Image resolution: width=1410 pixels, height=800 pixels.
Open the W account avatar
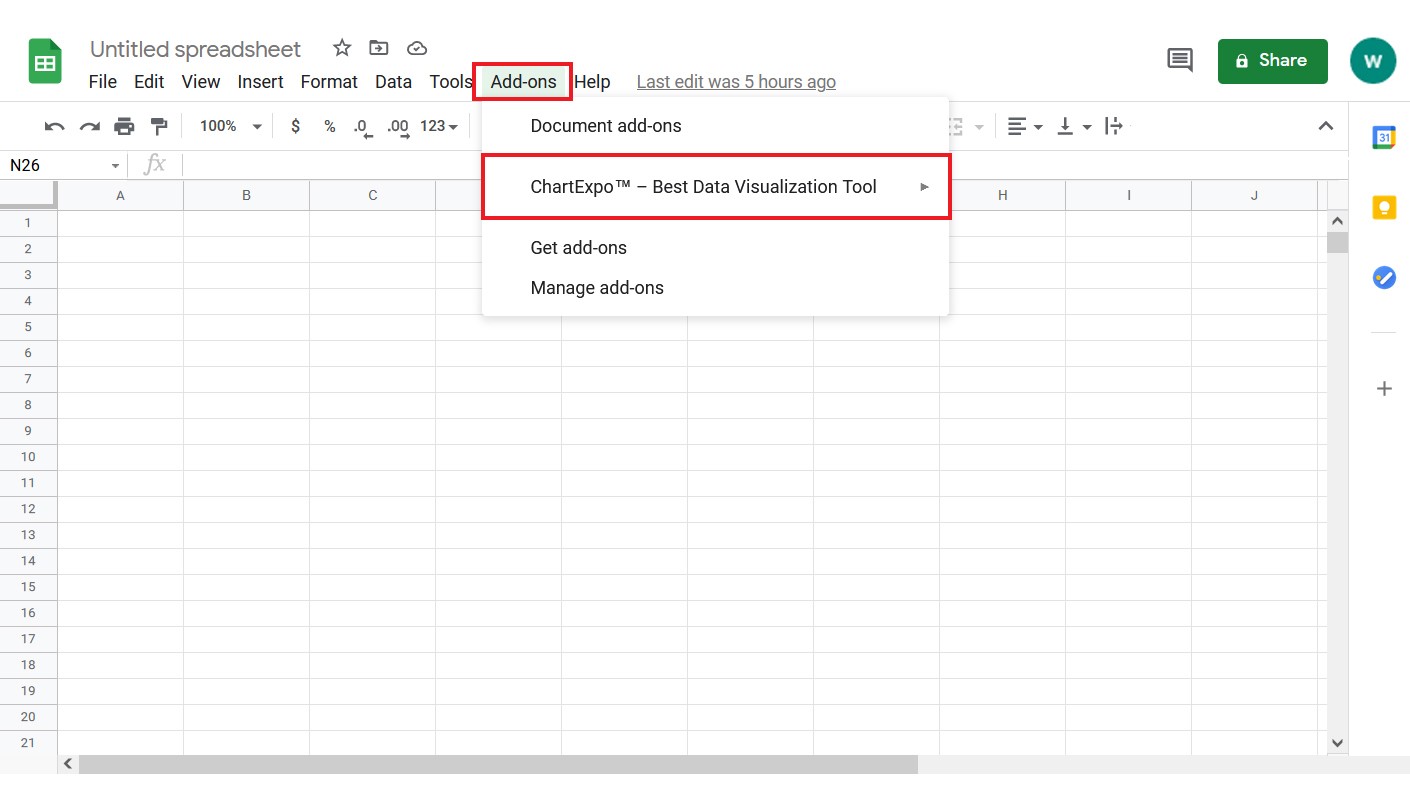(x=1373, y=61)
